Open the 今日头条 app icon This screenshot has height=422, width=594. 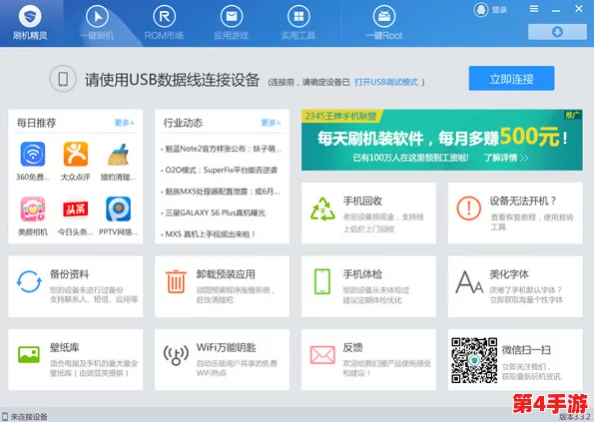point(76,209)
